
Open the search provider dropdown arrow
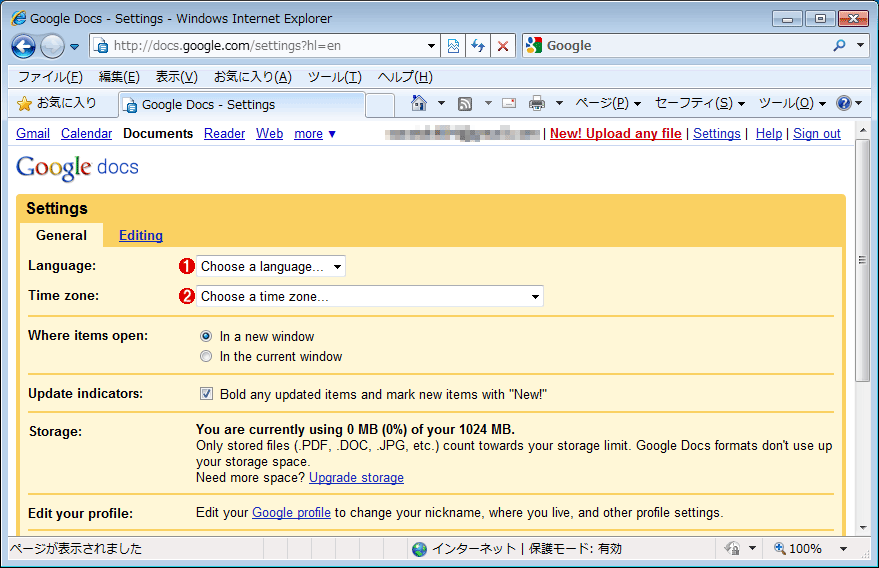tap(861, 45)
